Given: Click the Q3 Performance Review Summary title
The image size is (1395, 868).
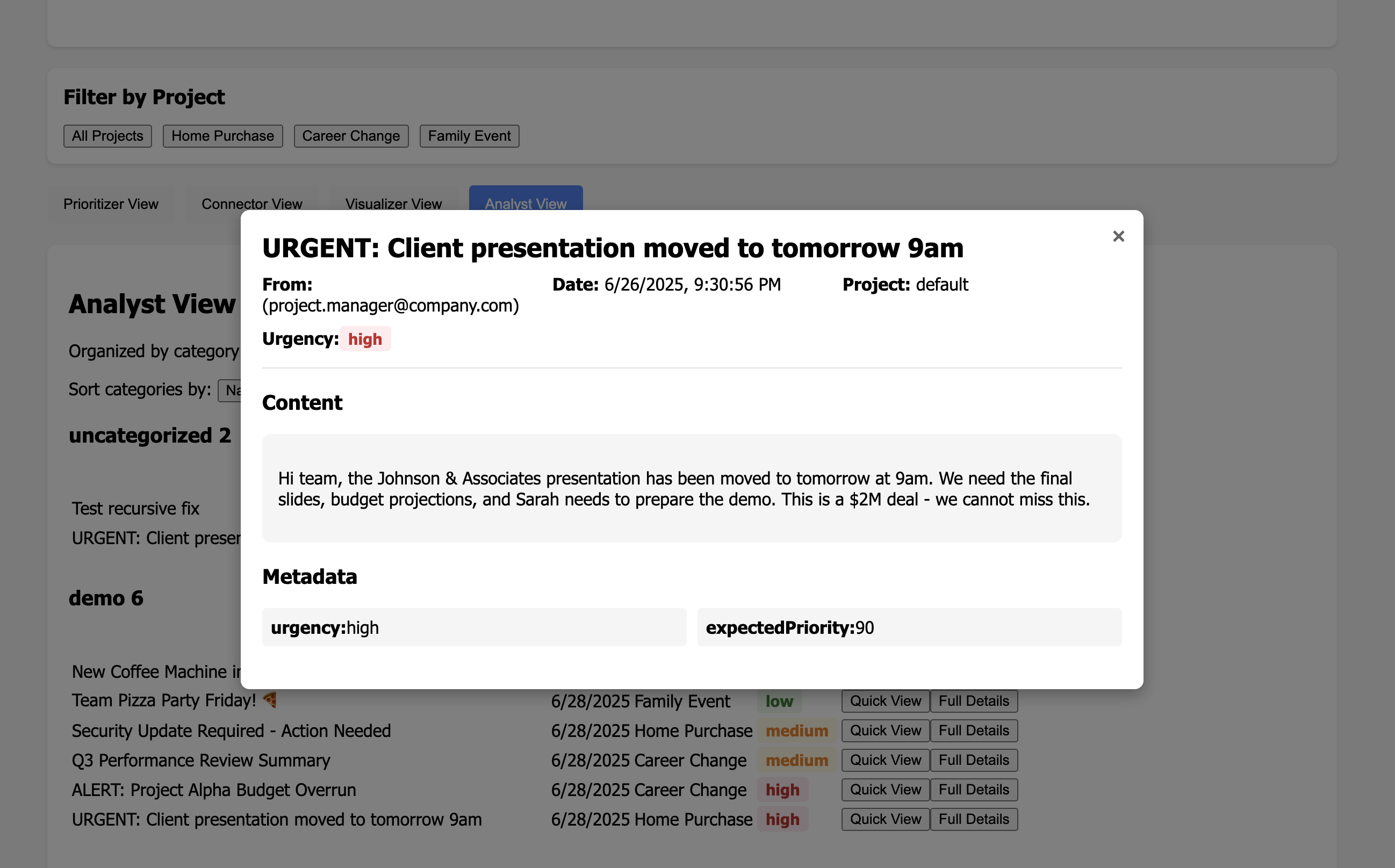Looking at the screenshot, I should (201, 760).
